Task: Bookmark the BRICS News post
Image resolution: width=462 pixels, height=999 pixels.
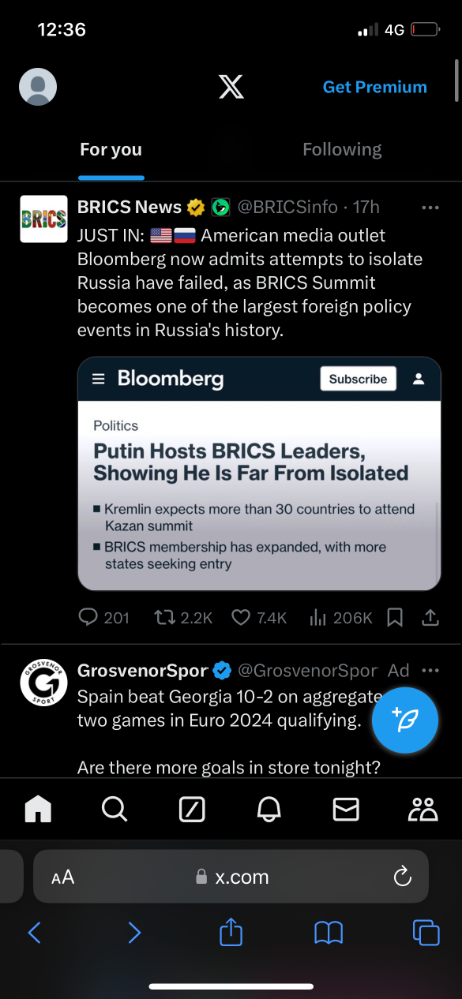Action: coord(395,617)
